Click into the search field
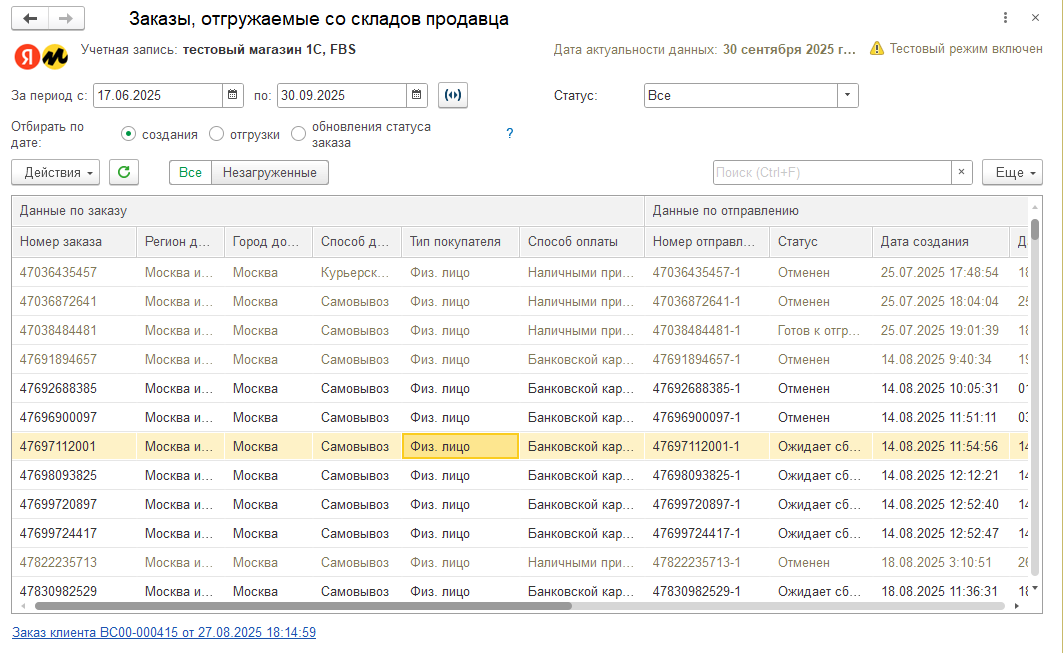Image resolution: width=1063 pixels, height=653 pixels. click(x=830, y=172)
